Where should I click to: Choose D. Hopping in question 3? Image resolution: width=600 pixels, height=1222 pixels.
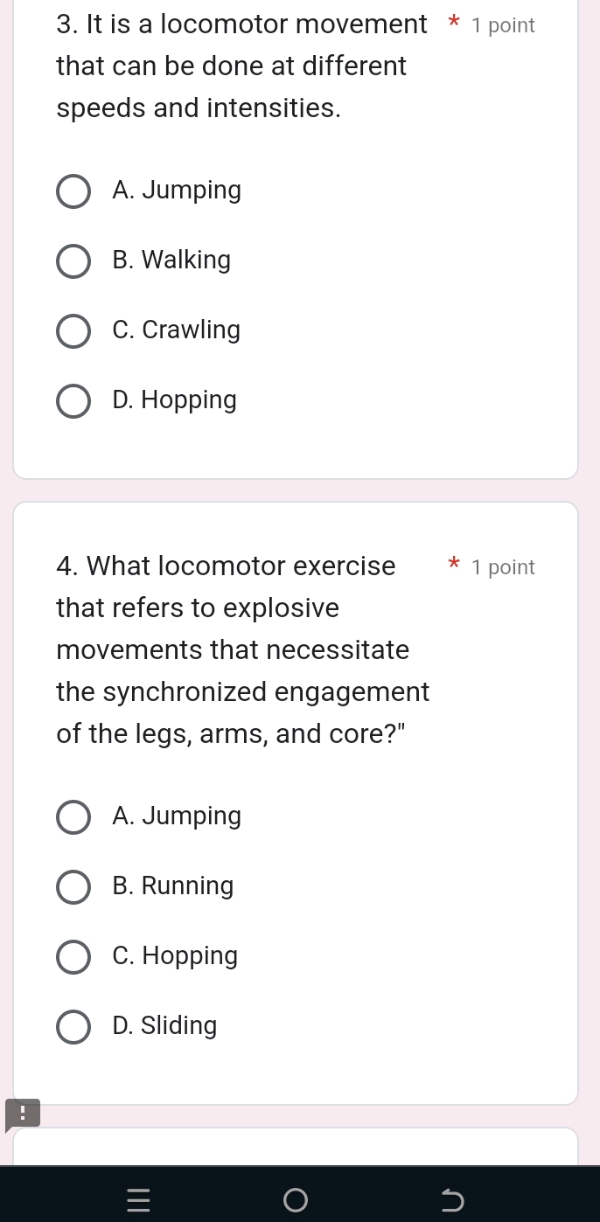(73, 401)
